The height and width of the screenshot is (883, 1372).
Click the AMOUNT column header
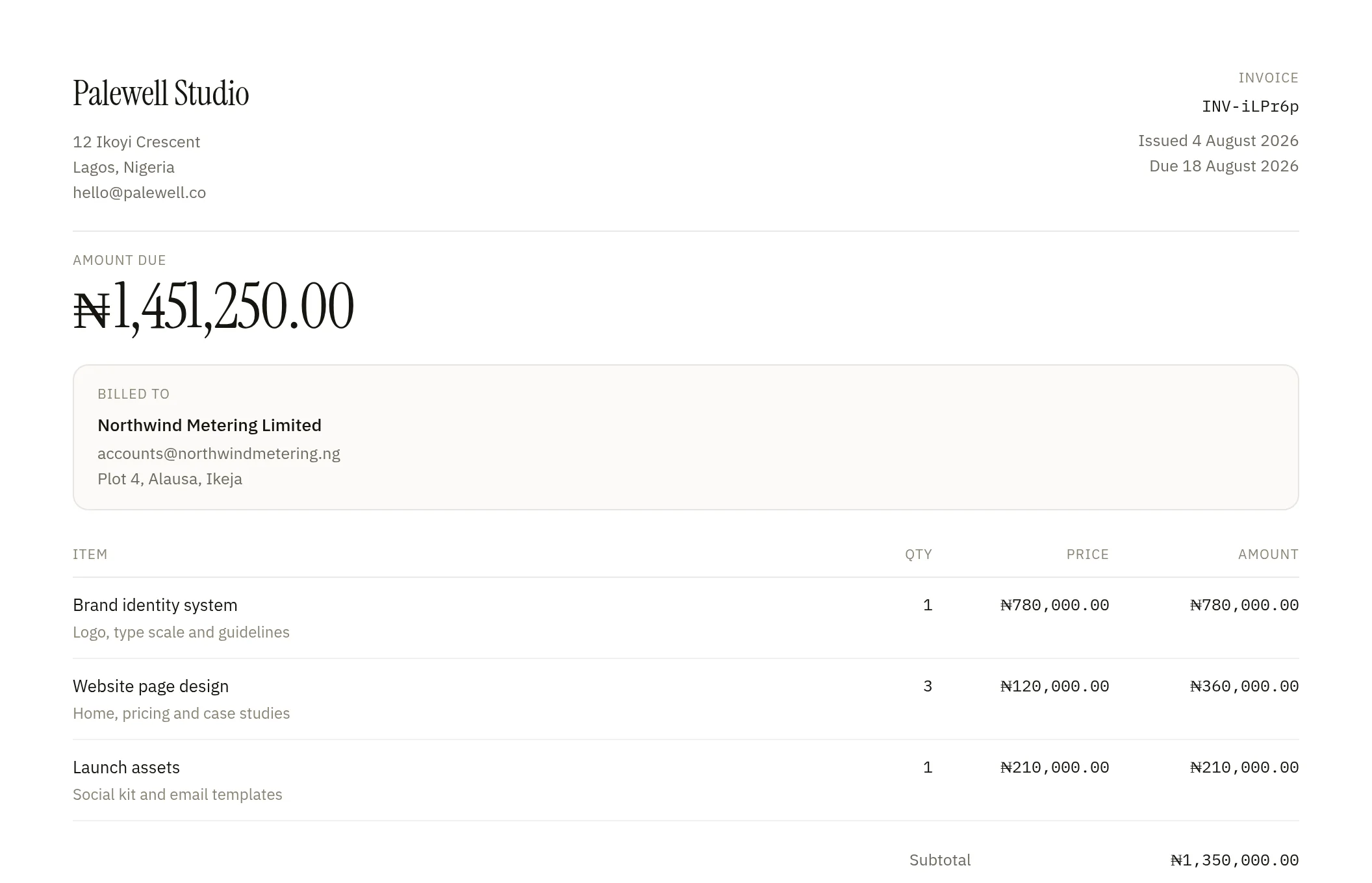1268,554
